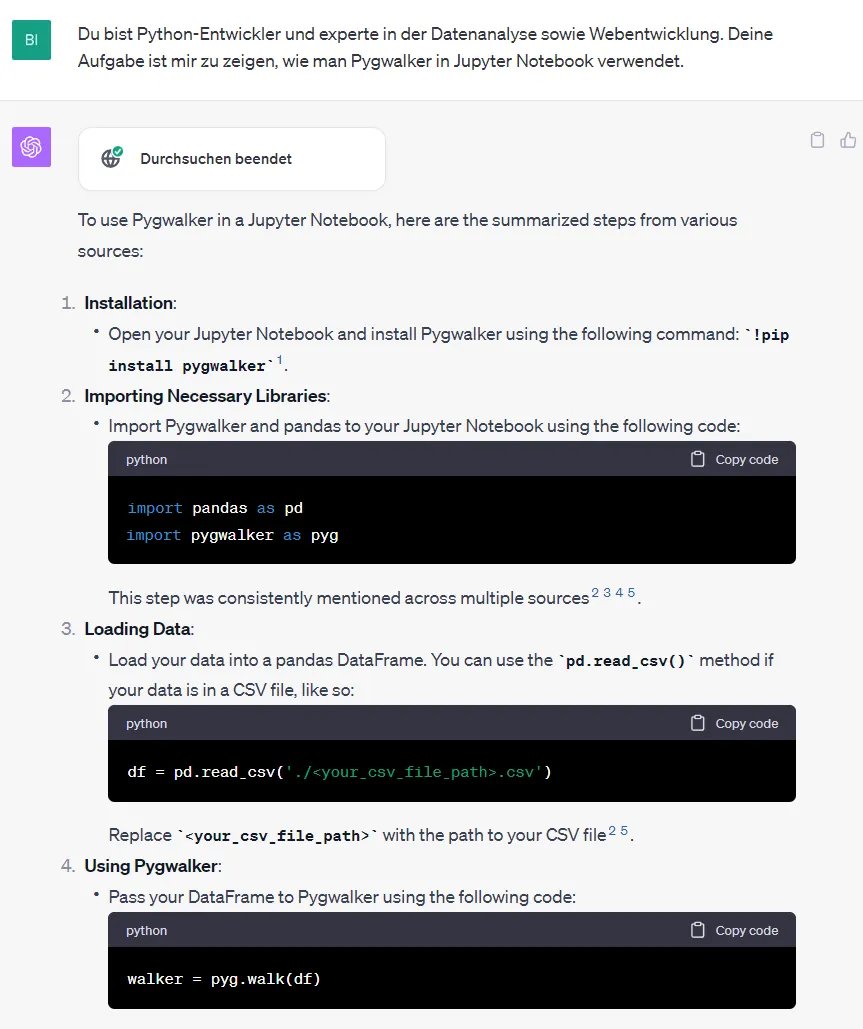Click the 'To use Pygwalker in a Jupyter' intro

[x=407, y=235]
